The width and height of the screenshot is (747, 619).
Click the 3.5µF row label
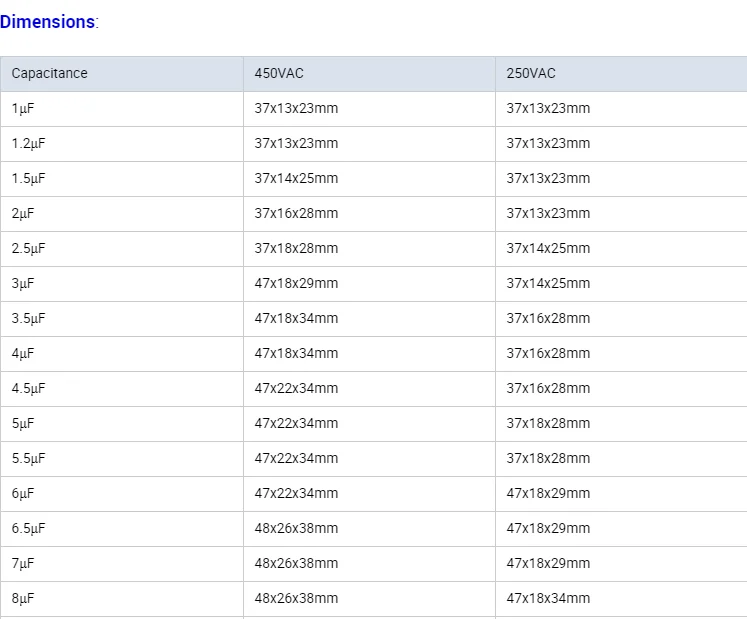28,319
